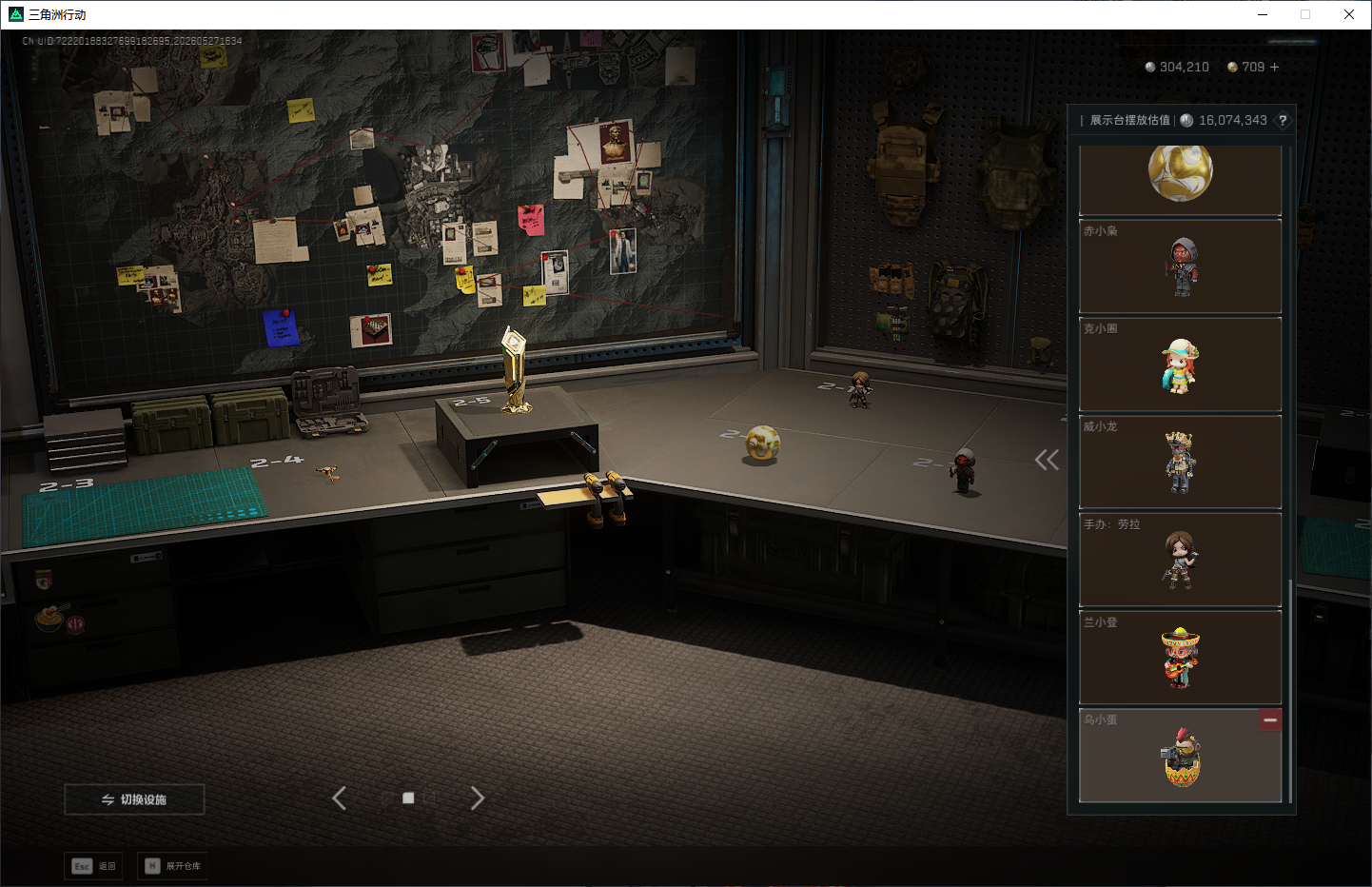Select the 克小圈 figure item
This screenshot has width=1372, height=887.
[1180, 365]
